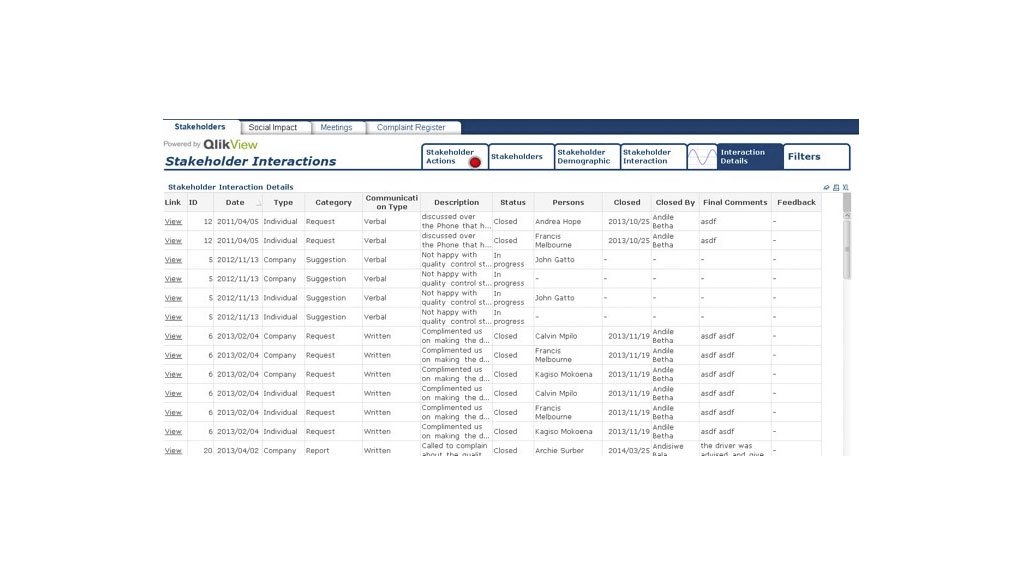Click the XL send-to-Excel icon
This screenshot has width=1022, height=575.
(x=845, y=187)
